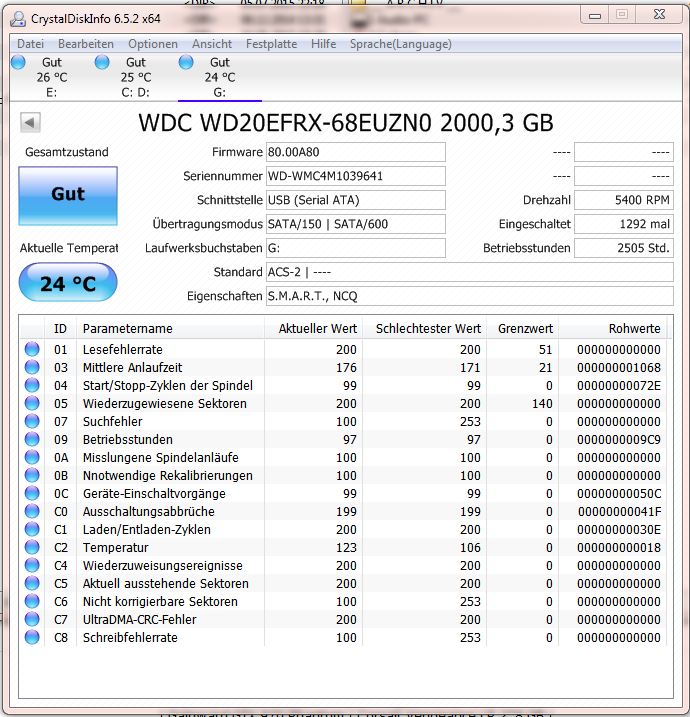The image size is (690, 717).
Task: Open the Optionen menu
Action: [153, 44]
